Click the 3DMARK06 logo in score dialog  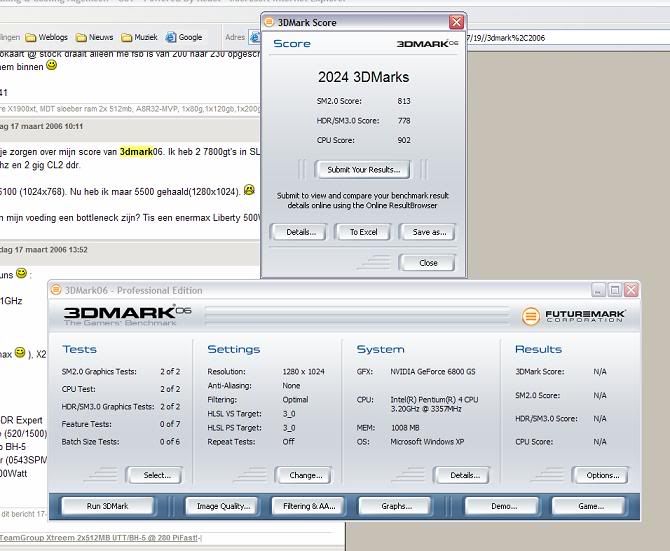click(427, 43)
